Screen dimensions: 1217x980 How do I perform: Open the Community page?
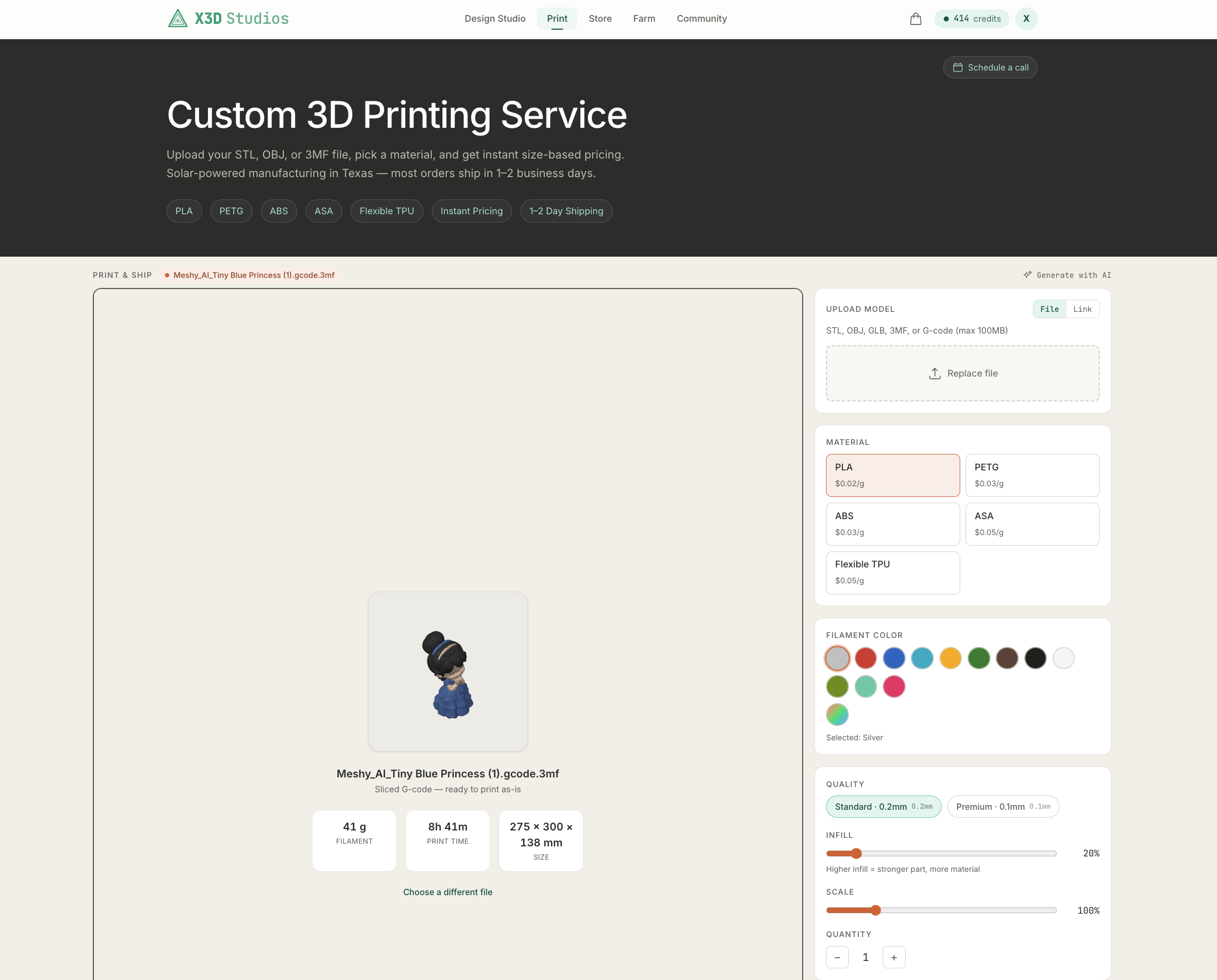coord(701,19)
